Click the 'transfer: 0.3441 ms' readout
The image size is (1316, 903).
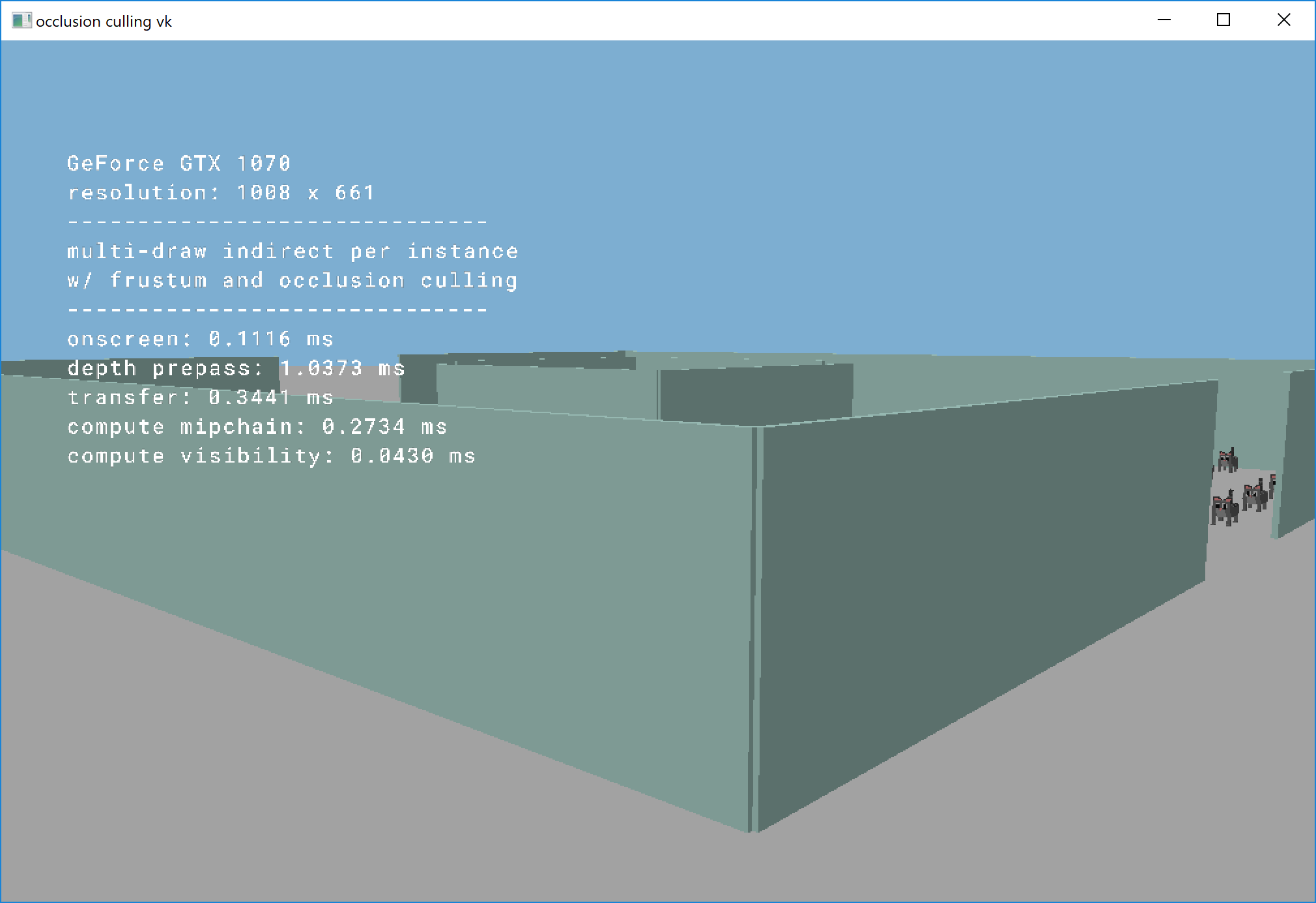tap(200, 397)
